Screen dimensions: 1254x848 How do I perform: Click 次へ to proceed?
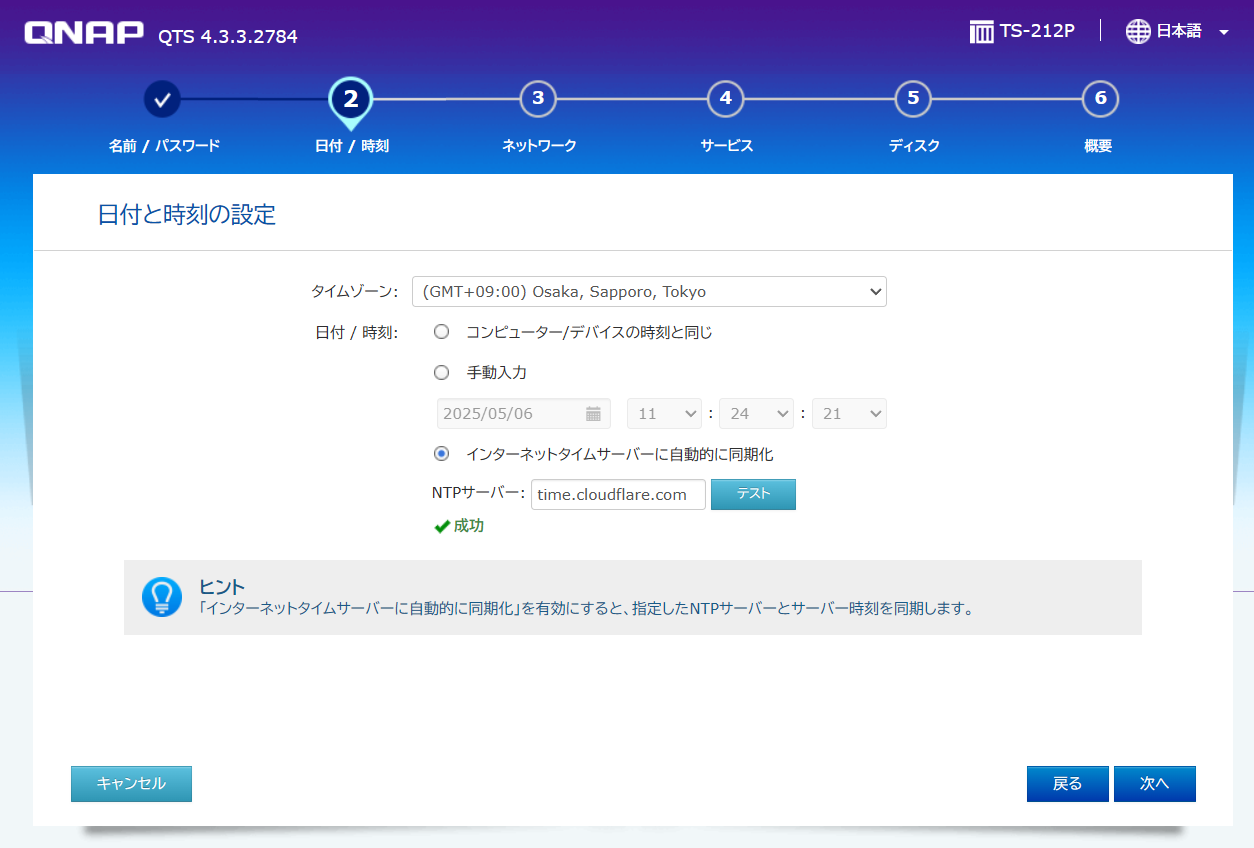pyautogui.click(x=1154, y=784)
